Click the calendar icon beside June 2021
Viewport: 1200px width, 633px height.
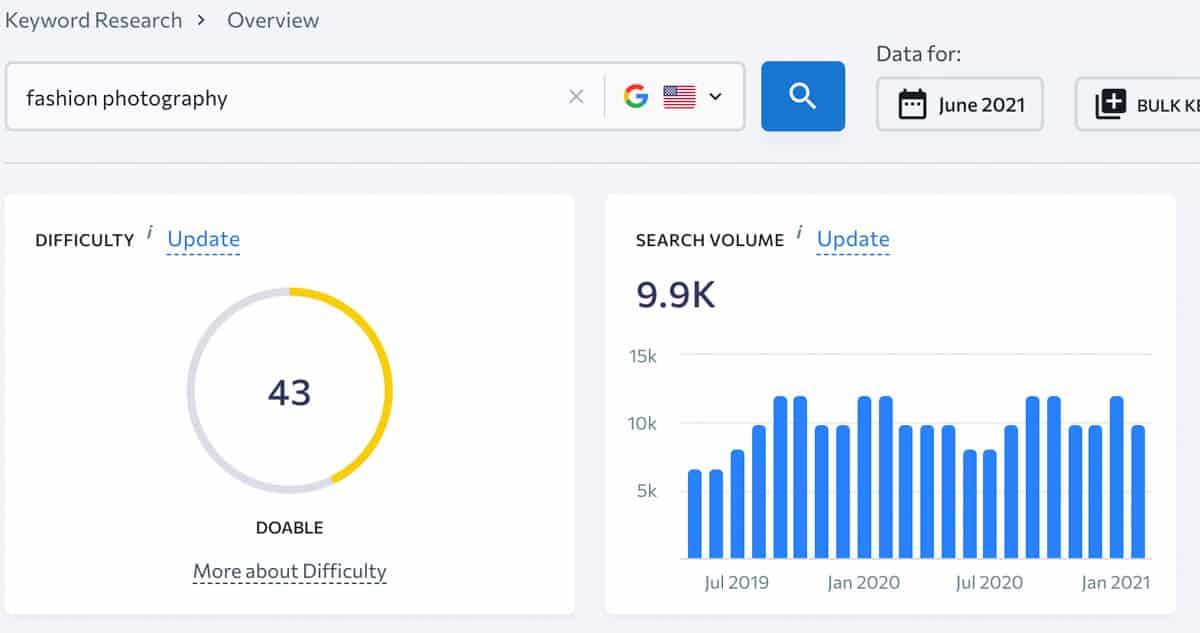tap(912, 104)
